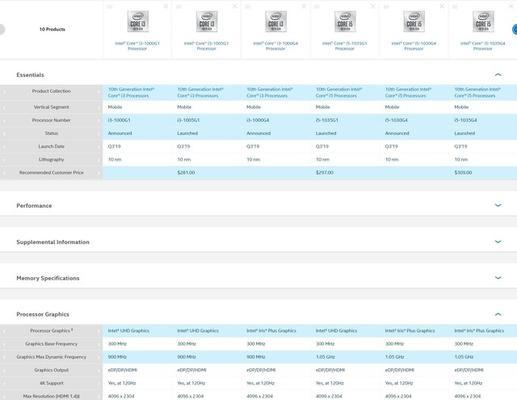Viewport: 517px width, 400px height.
Task: Select the $281.00 price cell
Action: point(186,173)
